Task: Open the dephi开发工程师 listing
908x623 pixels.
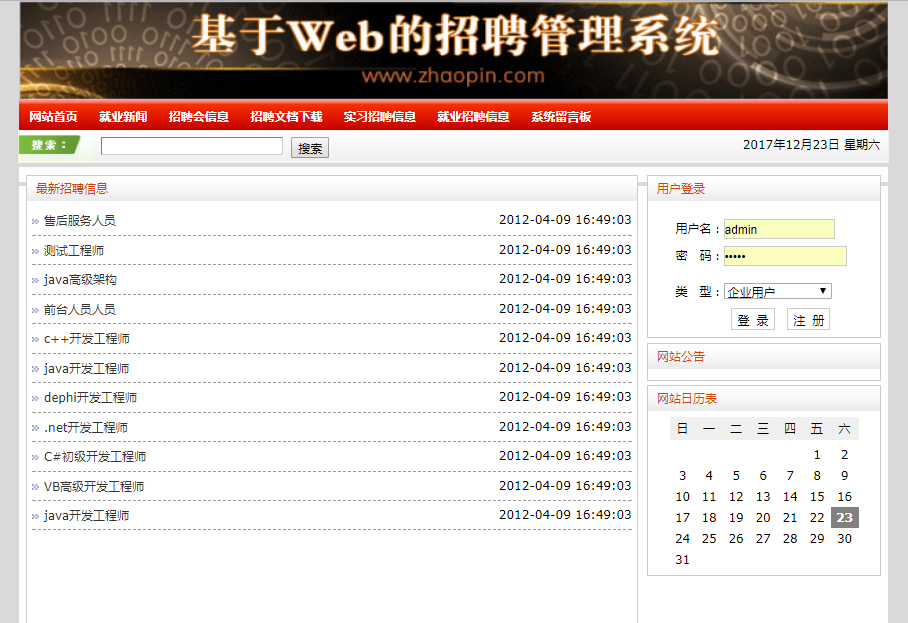Action: (90, 398)
